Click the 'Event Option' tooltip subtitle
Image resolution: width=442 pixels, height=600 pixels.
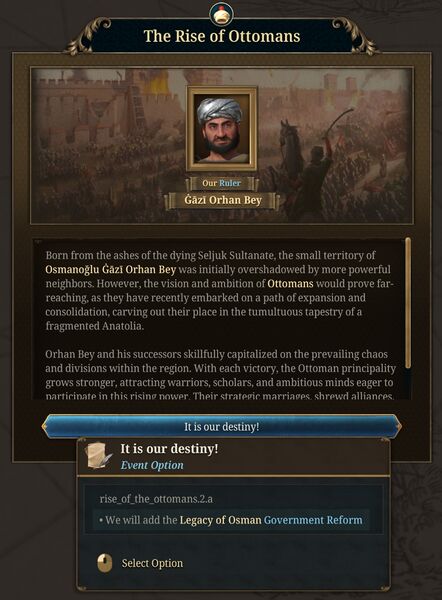click(152, 465)
